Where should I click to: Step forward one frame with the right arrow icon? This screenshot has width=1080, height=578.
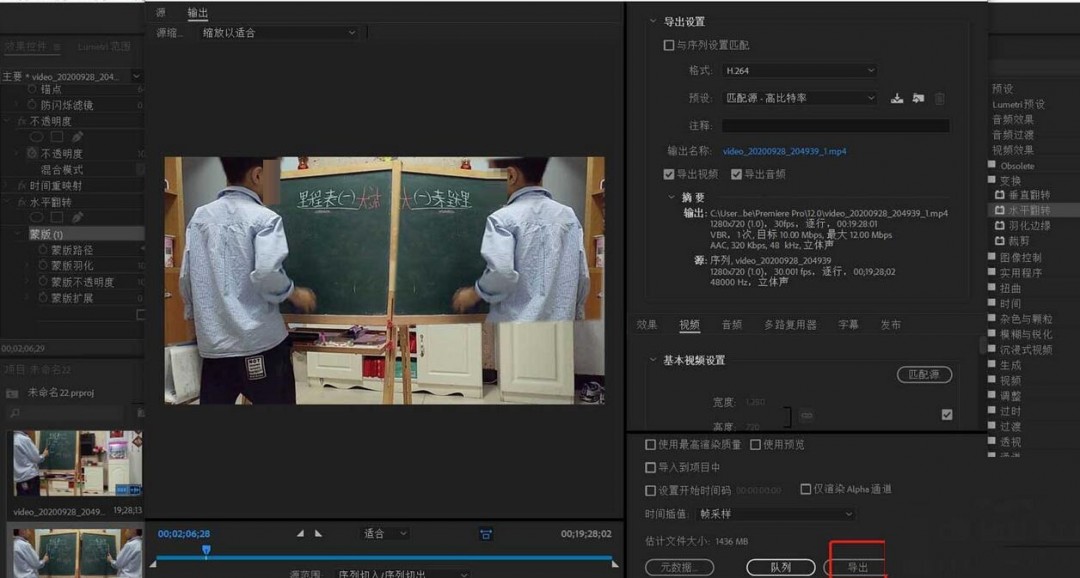[x=317, y=533]
